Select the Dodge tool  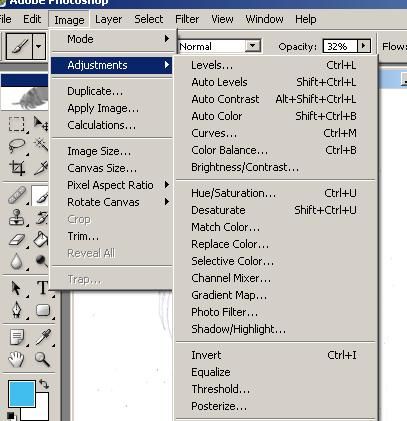coord(41,261)
